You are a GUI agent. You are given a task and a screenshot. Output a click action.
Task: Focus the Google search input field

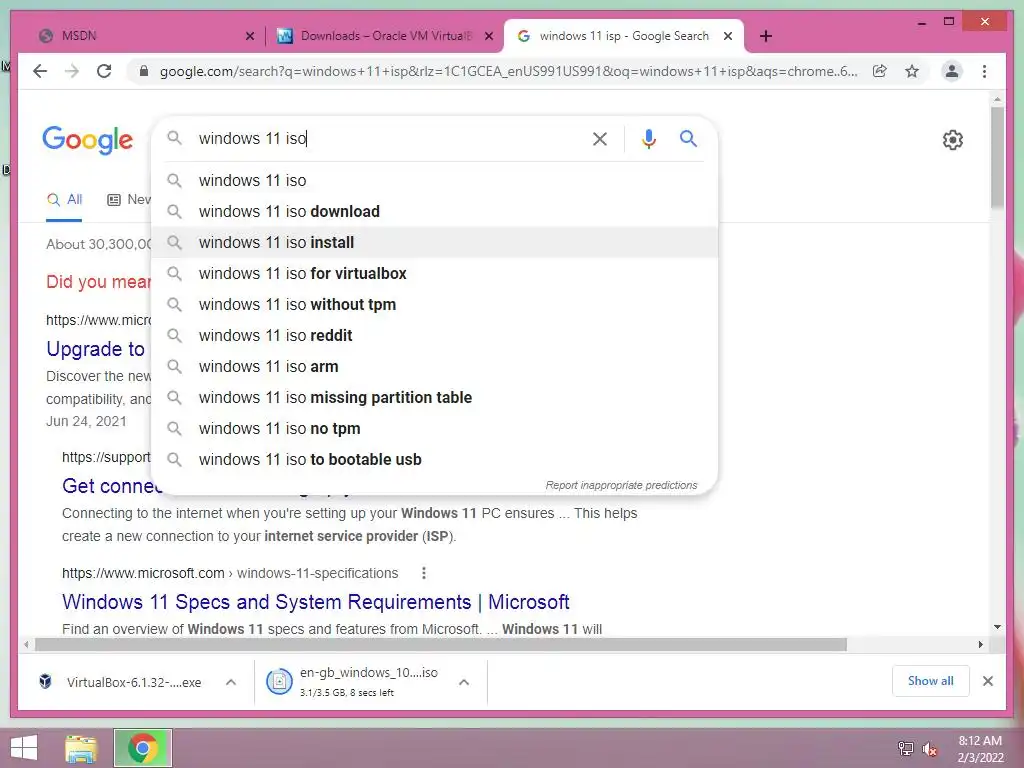[x=389, y=138]
